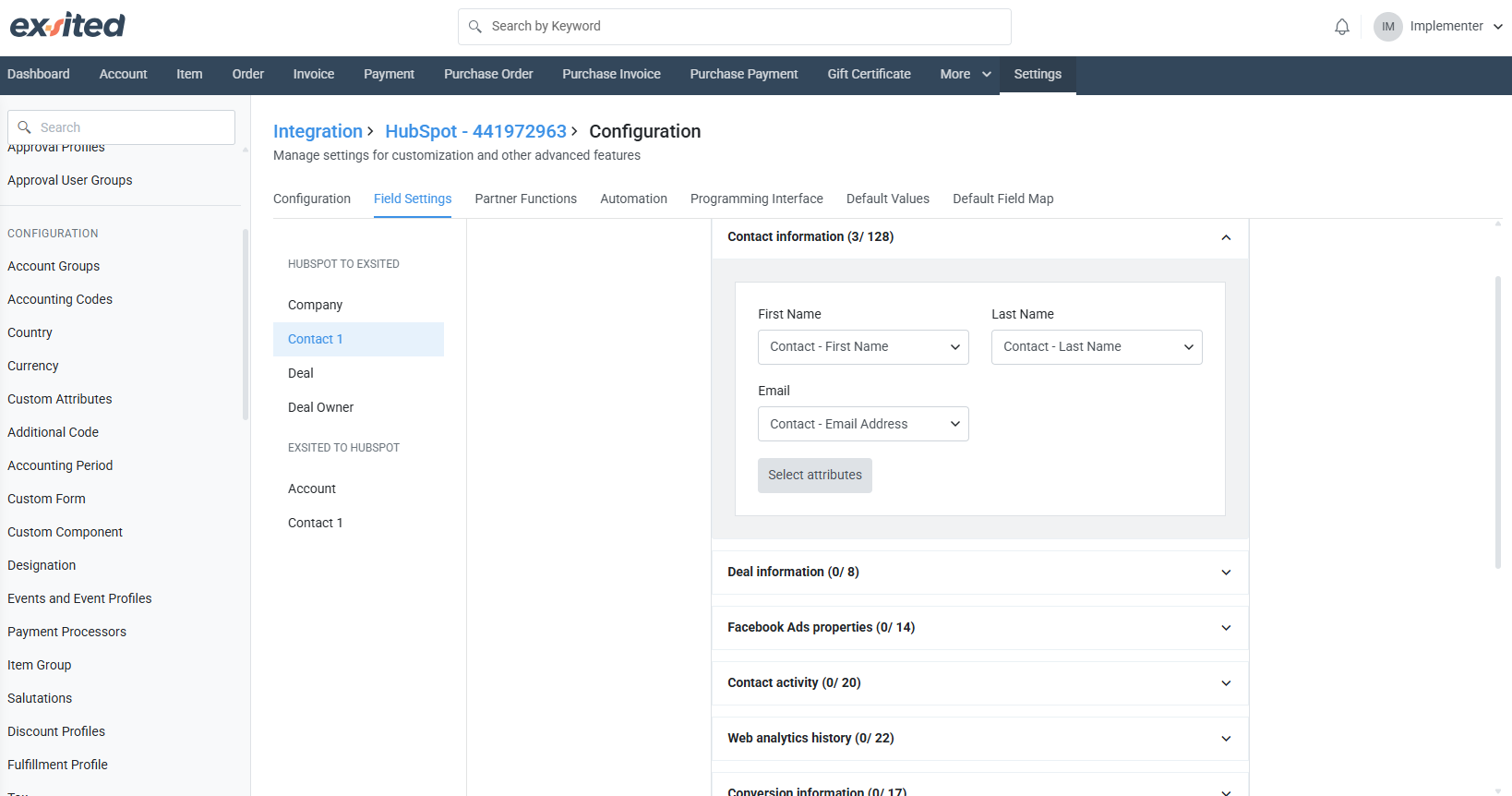Select Account under Exsited to HubSpot
The height and width of the screenshot is (796, 1512).
tap(358, 488)
